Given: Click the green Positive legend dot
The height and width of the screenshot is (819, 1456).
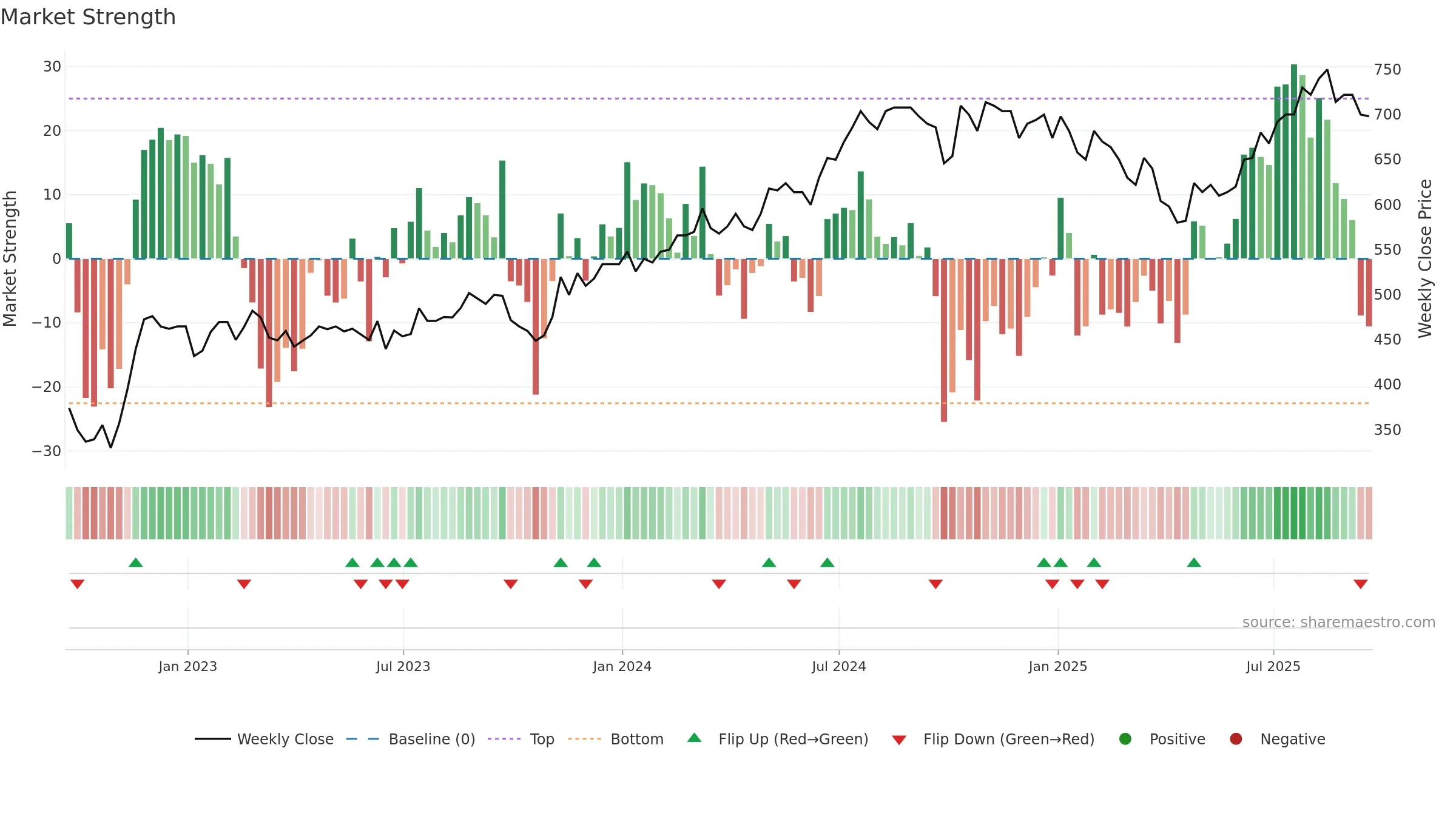Looking at the screenshot, I should (1125, 739).
